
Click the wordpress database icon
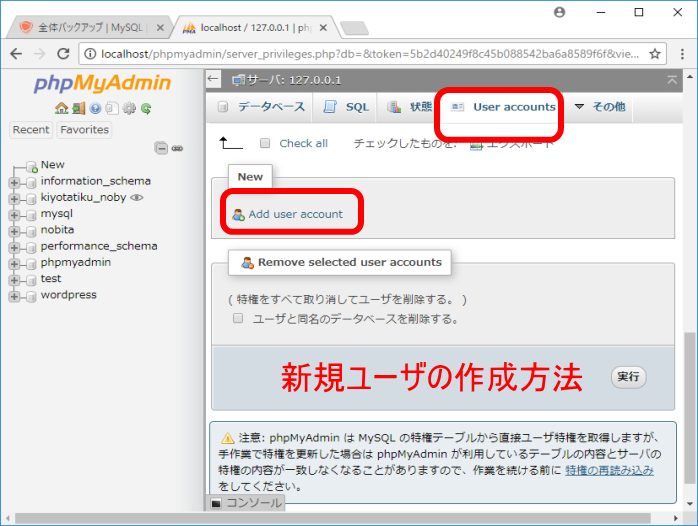click(x=31, y=296)
